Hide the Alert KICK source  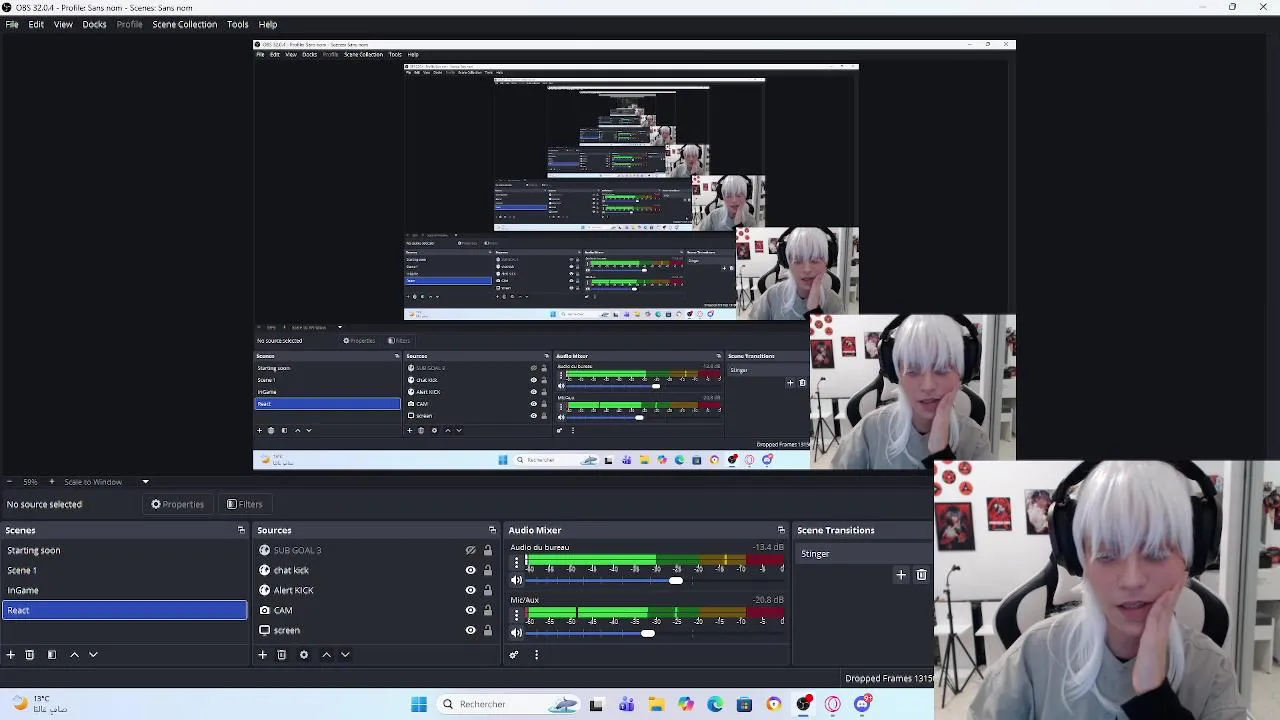coord(470,590)
